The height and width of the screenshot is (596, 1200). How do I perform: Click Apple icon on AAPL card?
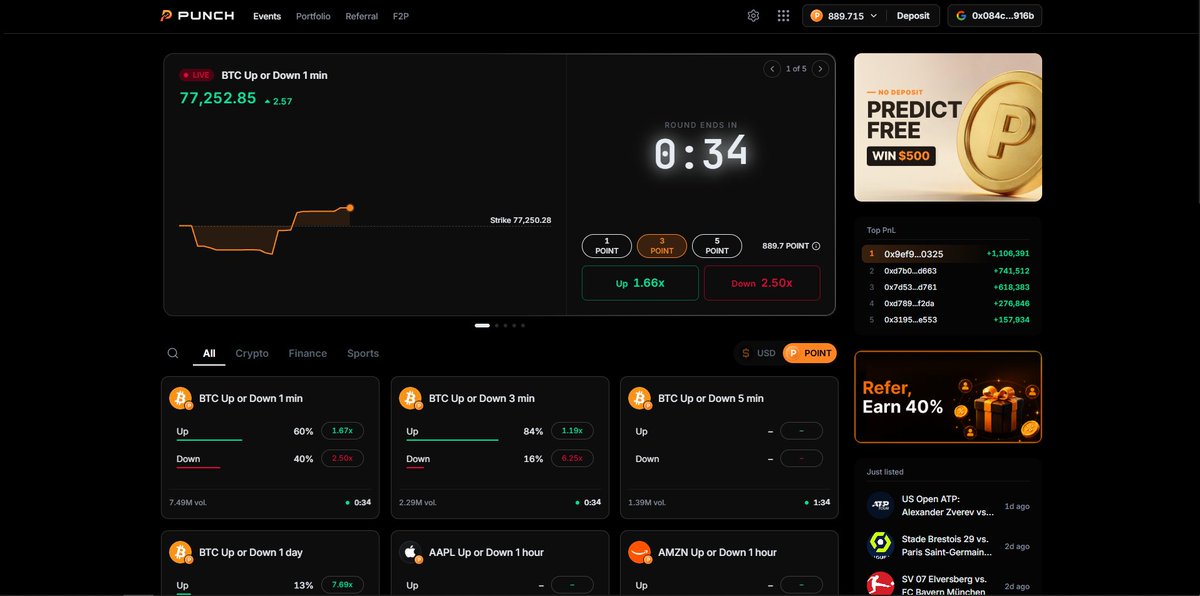tap(410, 552)
